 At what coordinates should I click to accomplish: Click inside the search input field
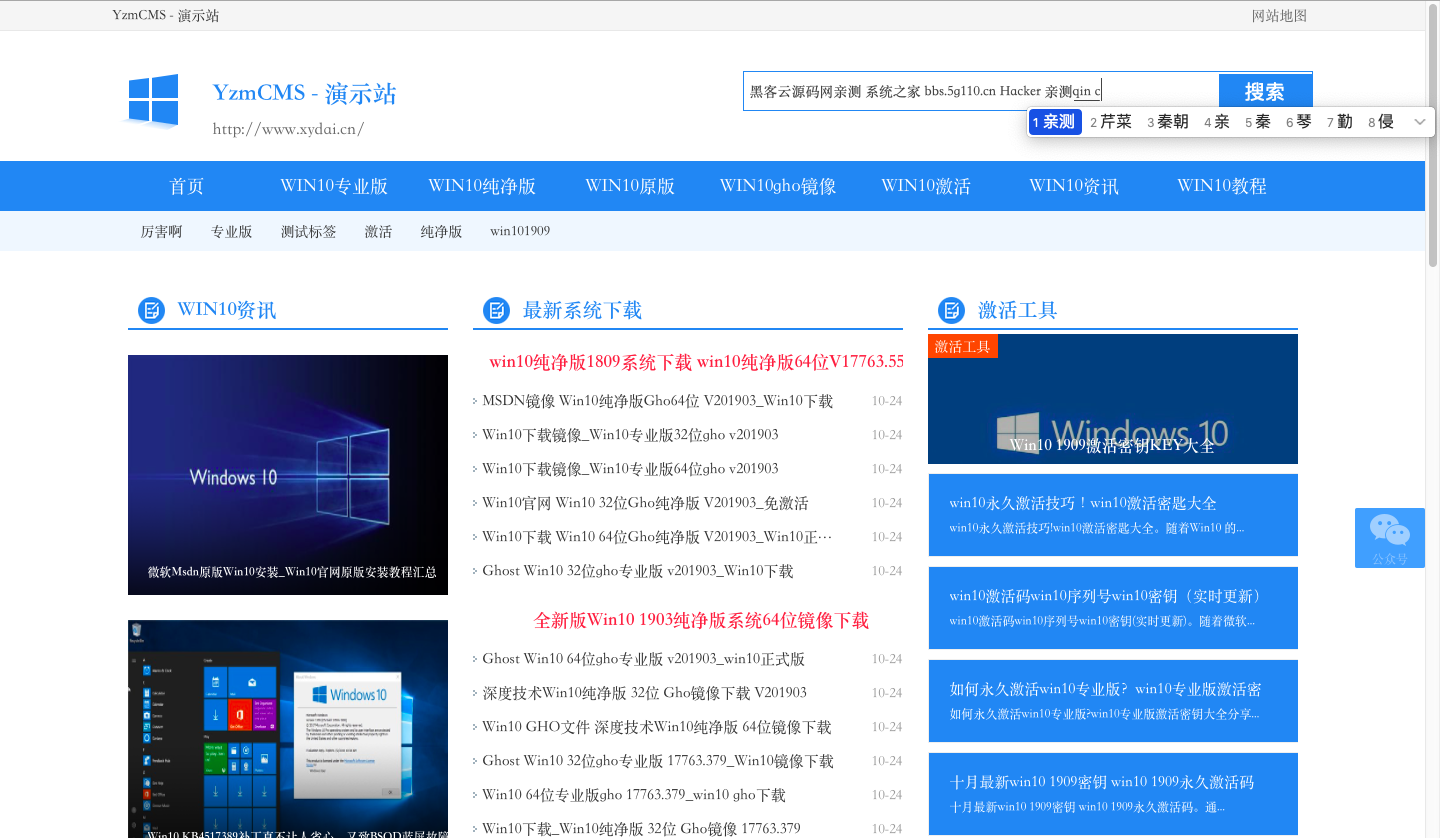click(980, 91)
